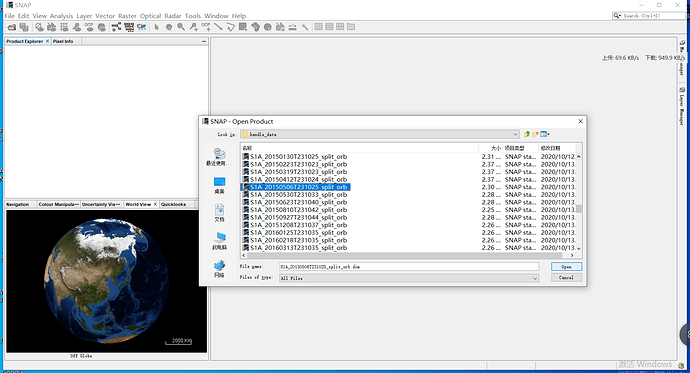Open the Raster menu
This screenshot has height=373, width=690.
pyautogui.click(x=127, y=16)
